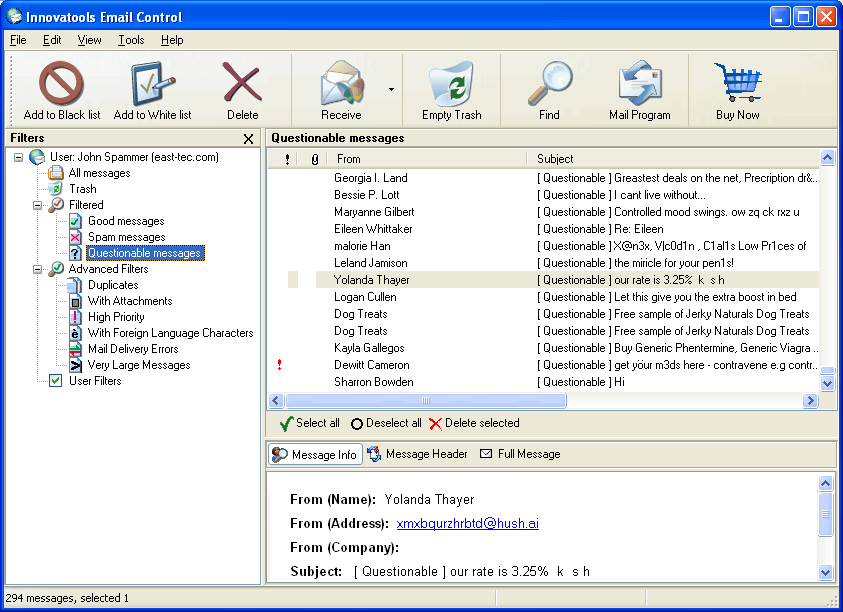The image size is (843, 612).
Task: Open the Receive dropdown arrow
Action: (x=391, y=89)
